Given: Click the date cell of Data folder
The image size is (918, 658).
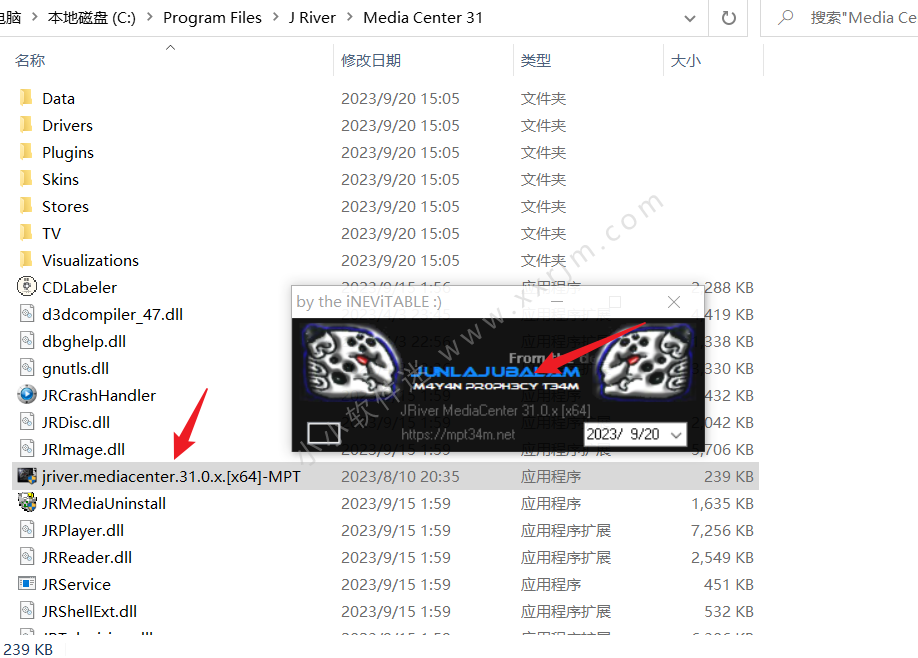Looking at the screenshot, I should (400, 98).
